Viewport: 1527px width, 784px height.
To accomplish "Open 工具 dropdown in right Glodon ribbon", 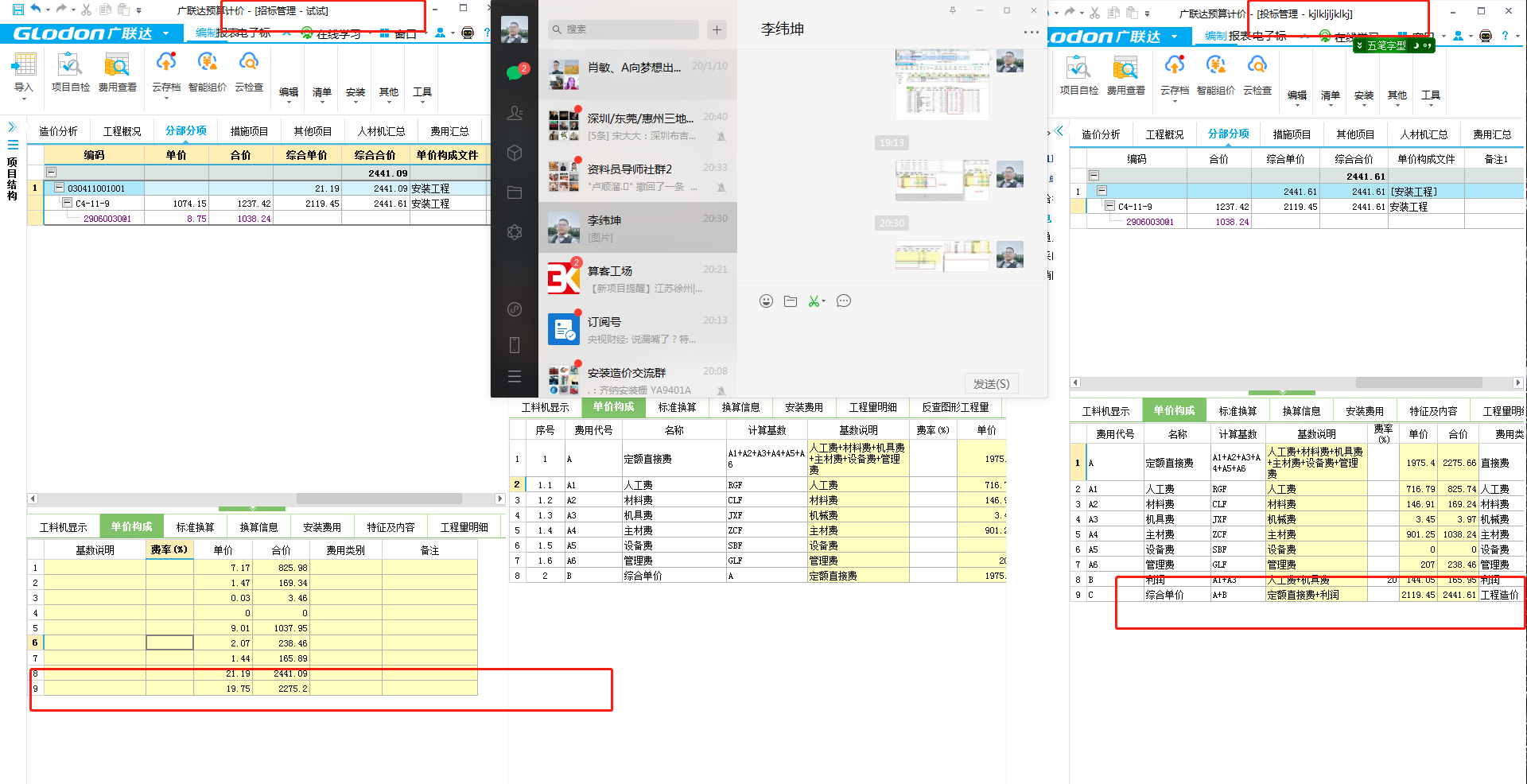I will point(1431,97).
